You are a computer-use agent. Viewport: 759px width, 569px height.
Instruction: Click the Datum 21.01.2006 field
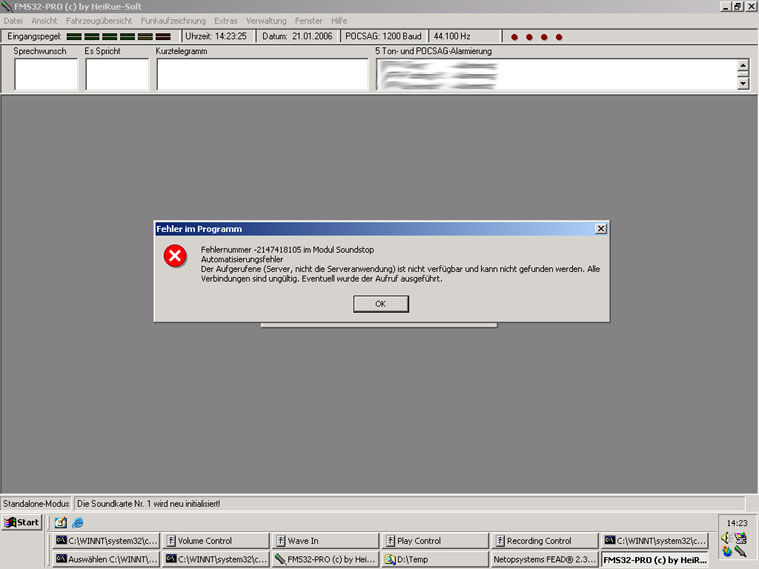tap(298, 36)
